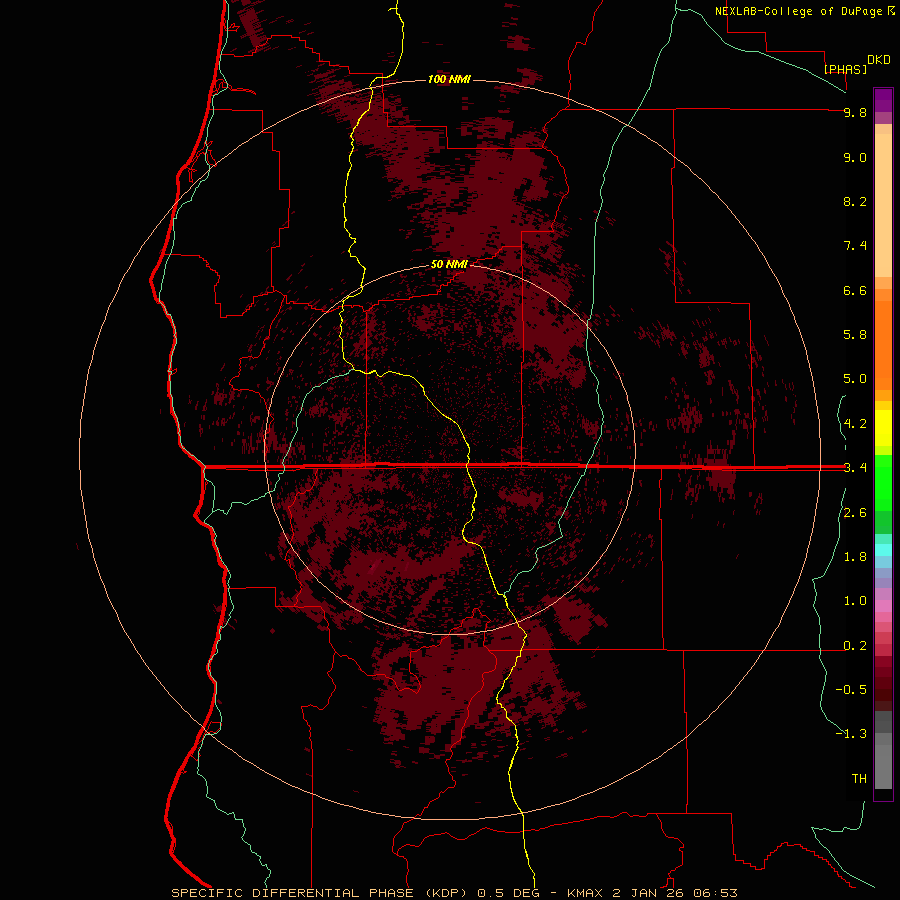Click the 9.0 scale value

click(x=855, y=158)
